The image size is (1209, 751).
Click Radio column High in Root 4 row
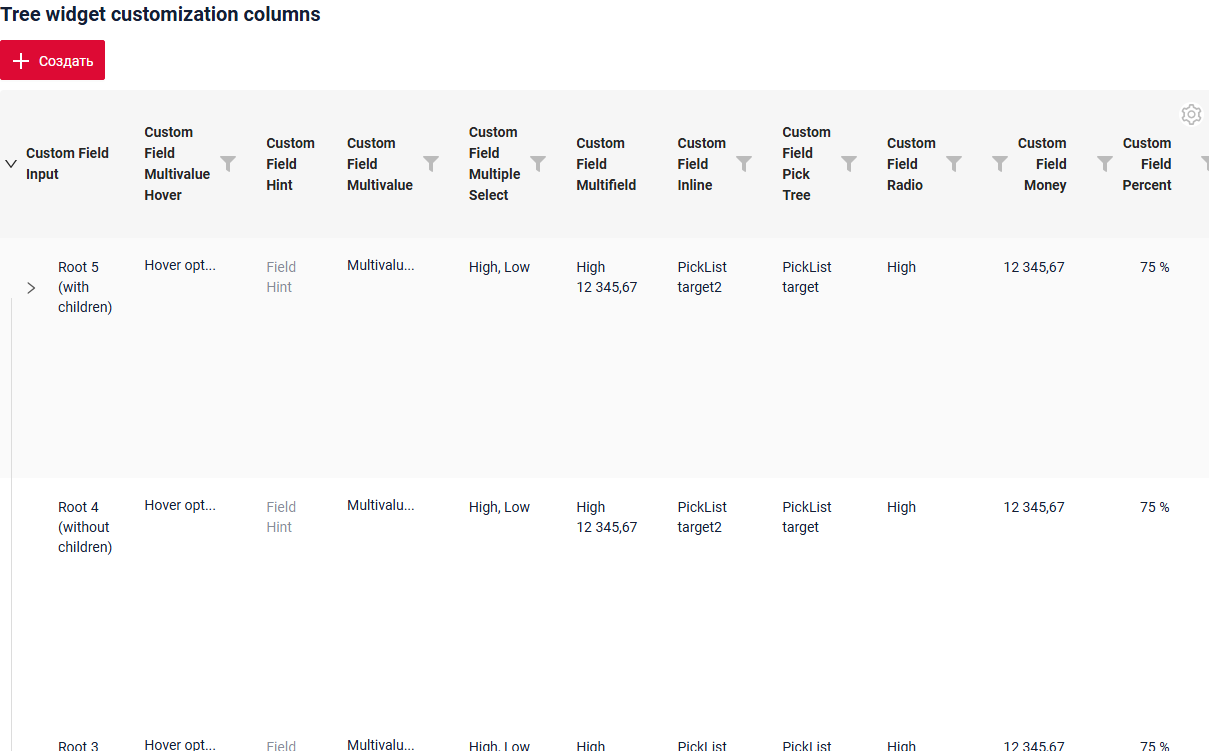pyautogui.click(x=901, y=507)
